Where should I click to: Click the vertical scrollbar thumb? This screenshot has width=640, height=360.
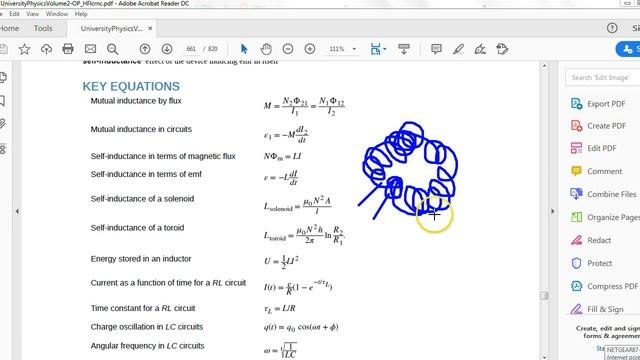point(544,296)
